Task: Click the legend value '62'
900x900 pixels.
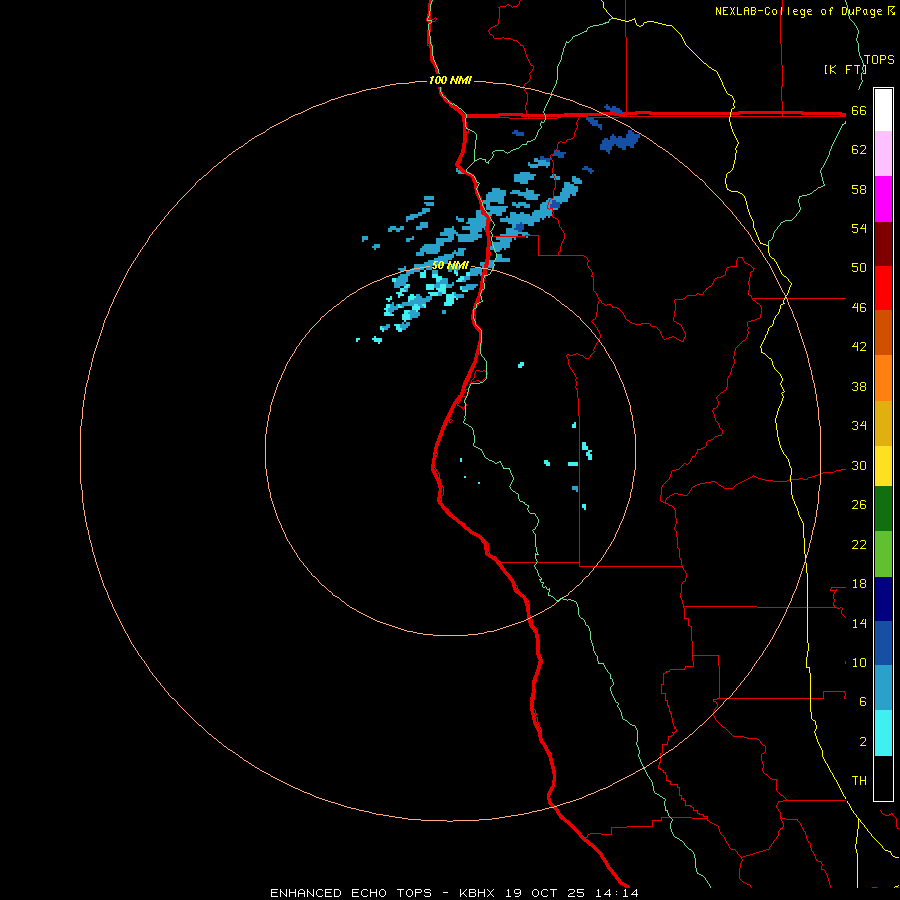Action: [859, 150]
